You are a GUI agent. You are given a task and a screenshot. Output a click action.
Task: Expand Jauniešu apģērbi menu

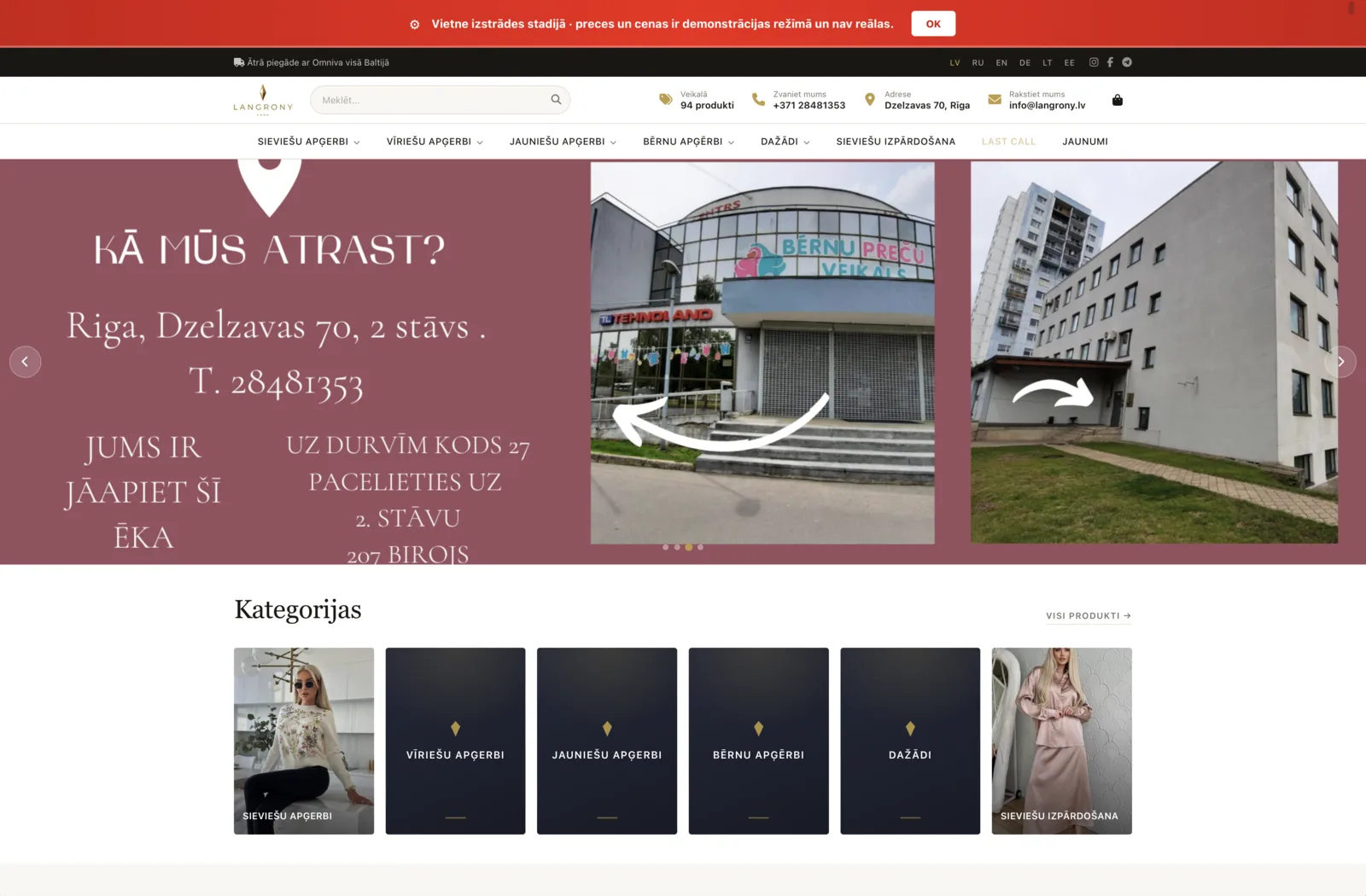click(563, 142)
